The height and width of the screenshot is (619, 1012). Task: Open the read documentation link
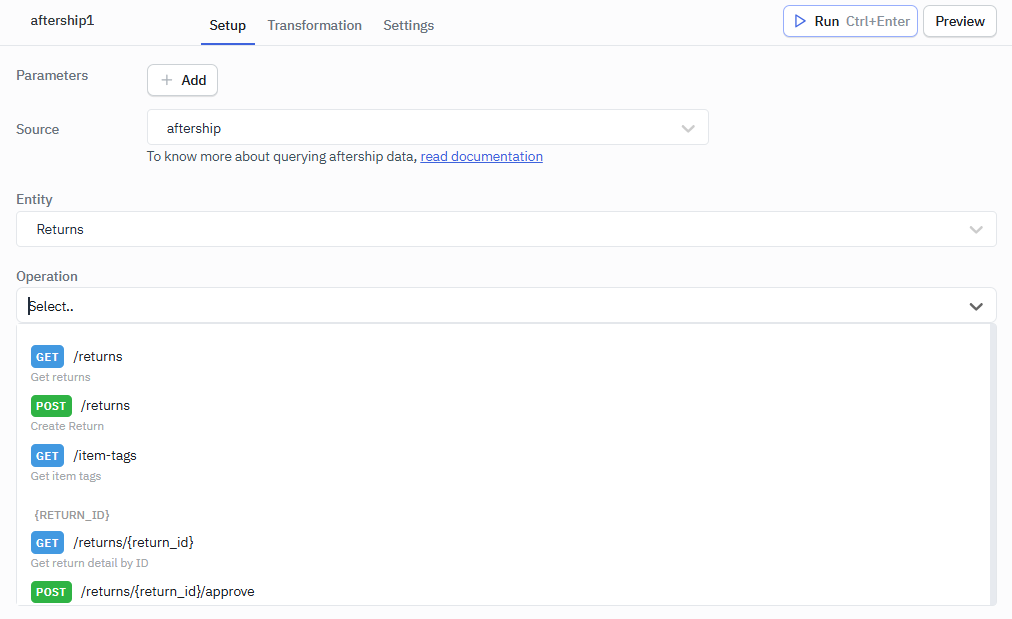481,156
